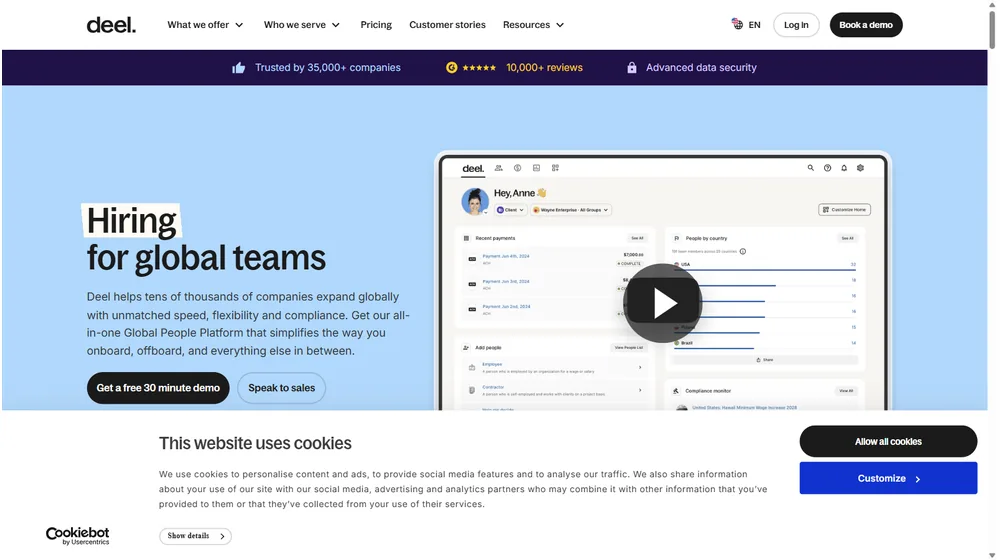
Task: Expand the What we offer menu
Action: coord(205,25)
